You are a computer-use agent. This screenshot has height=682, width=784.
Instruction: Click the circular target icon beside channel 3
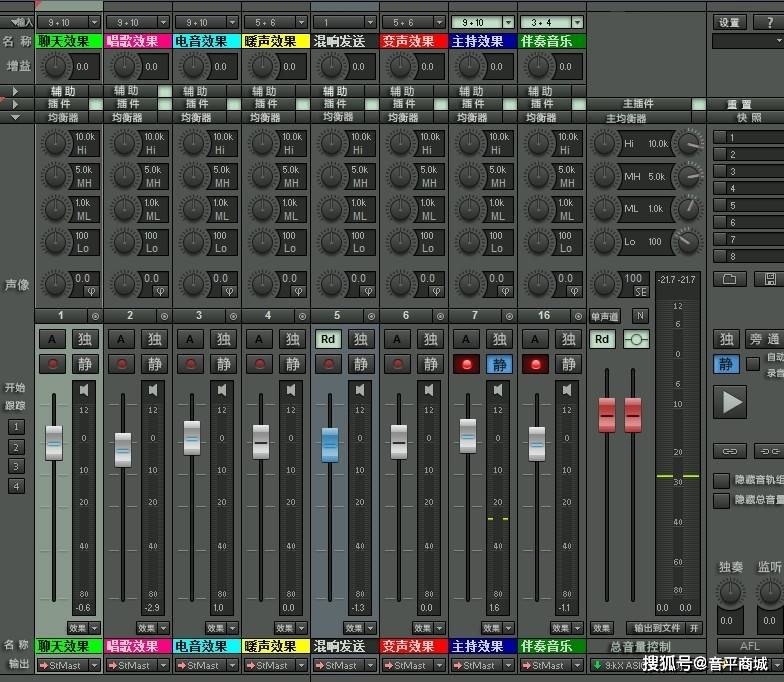pyautogui.click(x=233, y=316)
